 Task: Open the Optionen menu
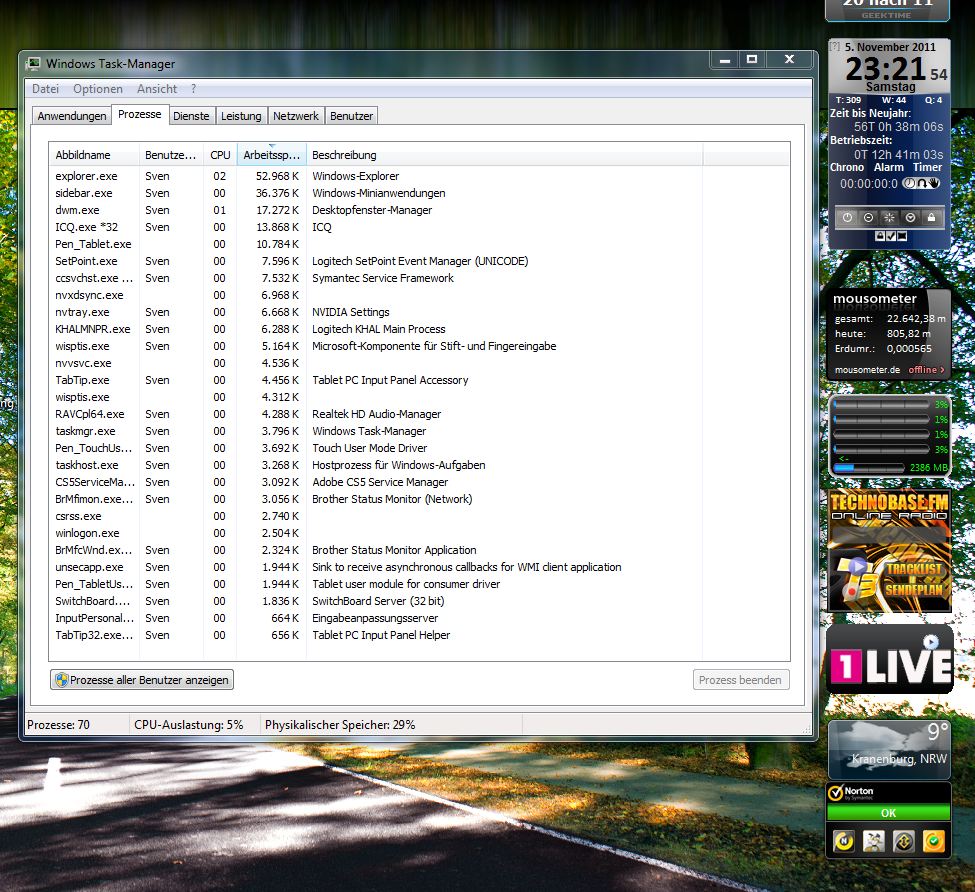(x=98, y=89)
